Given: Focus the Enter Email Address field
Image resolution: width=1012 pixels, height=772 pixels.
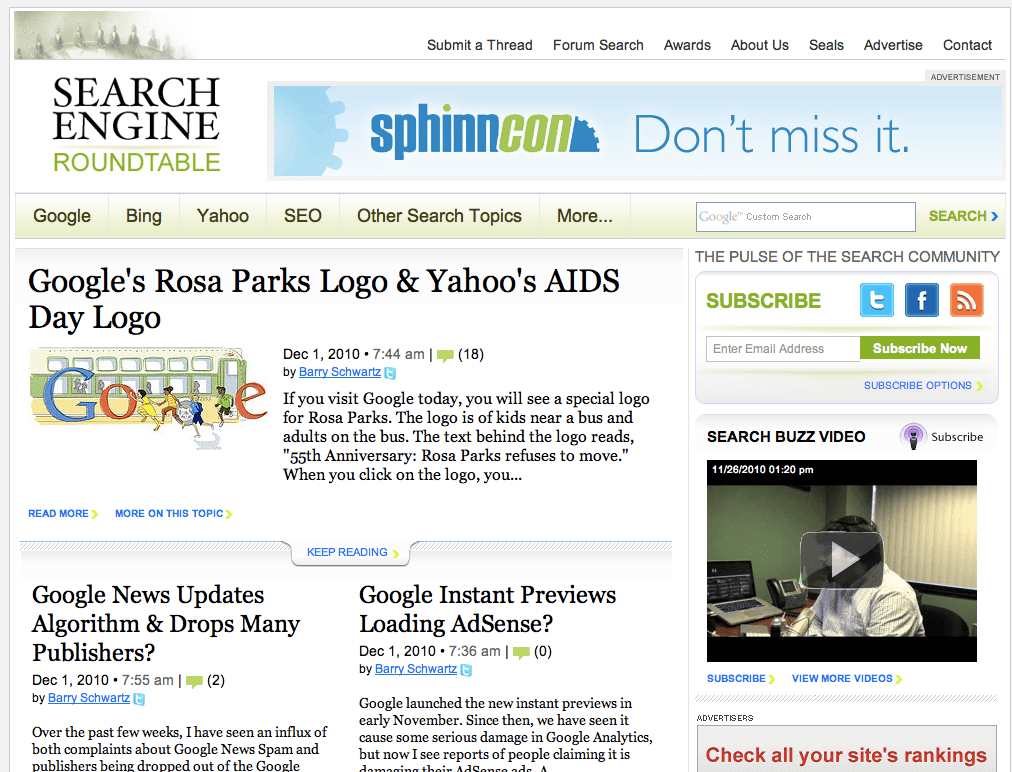Looking at the screenshot, I should [783, 349].
